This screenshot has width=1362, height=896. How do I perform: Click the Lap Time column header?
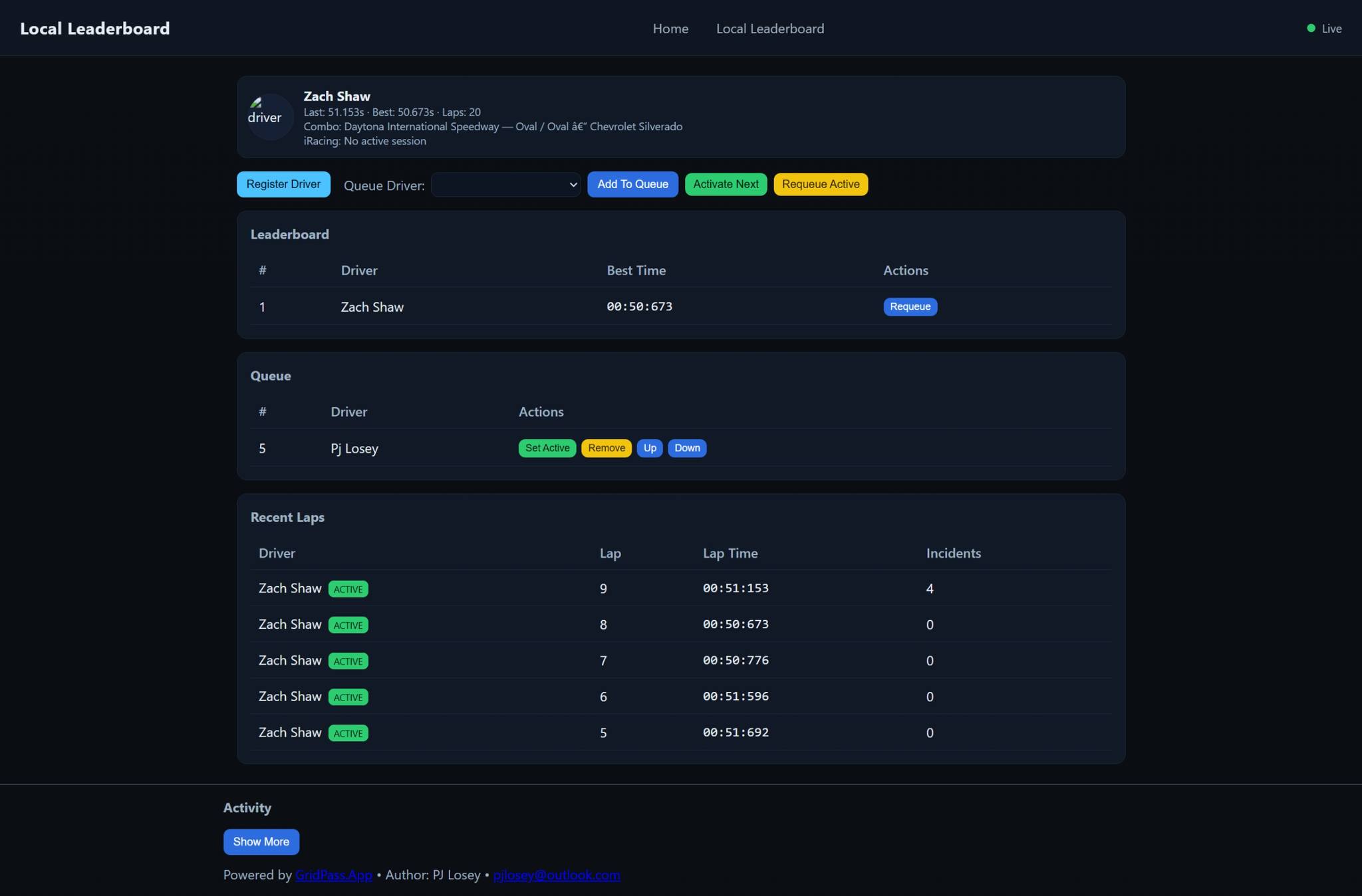pos(730,553)
